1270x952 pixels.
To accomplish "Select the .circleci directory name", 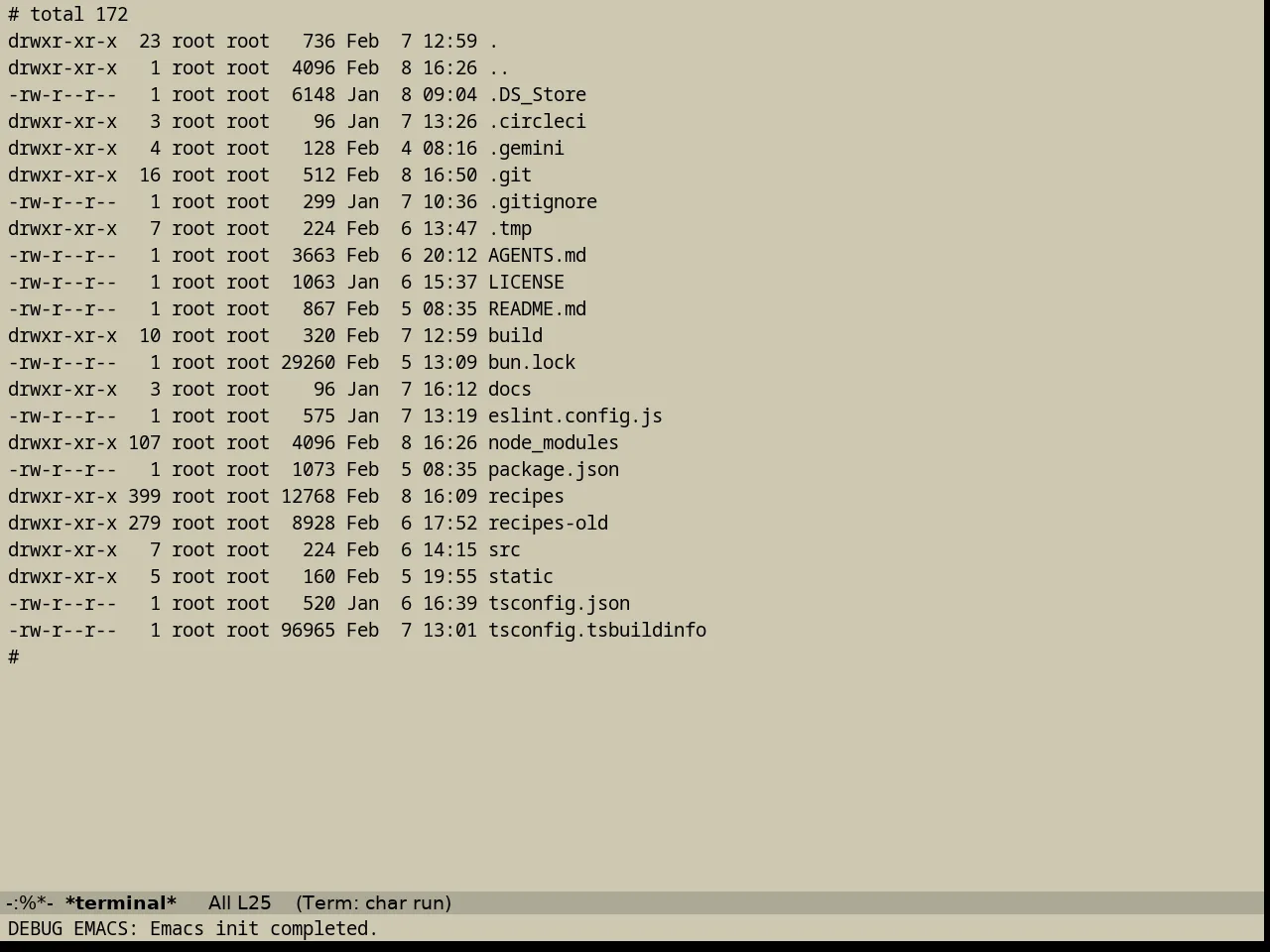I will click(x=537, y=122).
